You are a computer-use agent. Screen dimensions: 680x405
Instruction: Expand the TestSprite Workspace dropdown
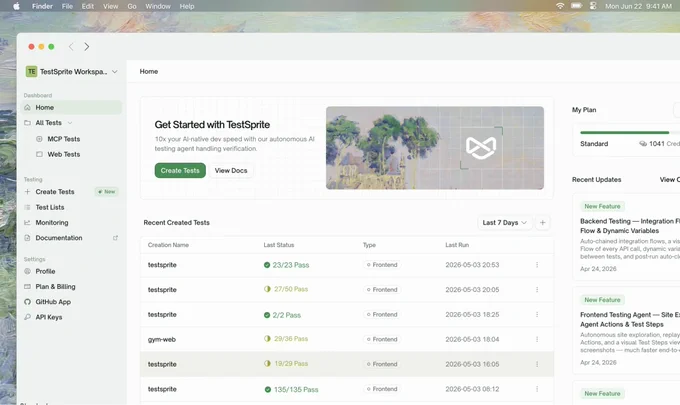tap(114, 72)
